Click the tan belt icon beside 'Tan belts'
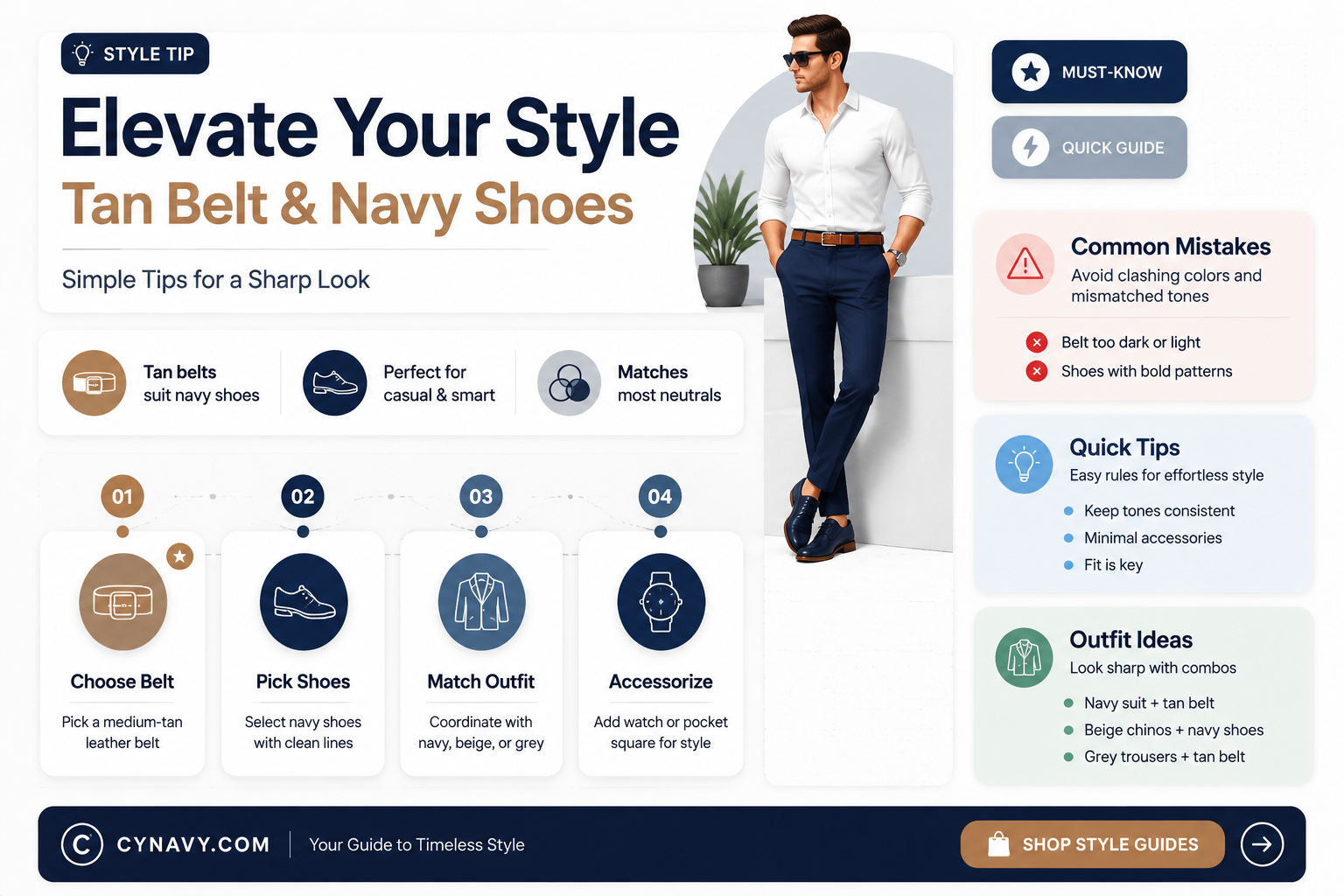The image size is (1344, 896). tap(94, 382)
